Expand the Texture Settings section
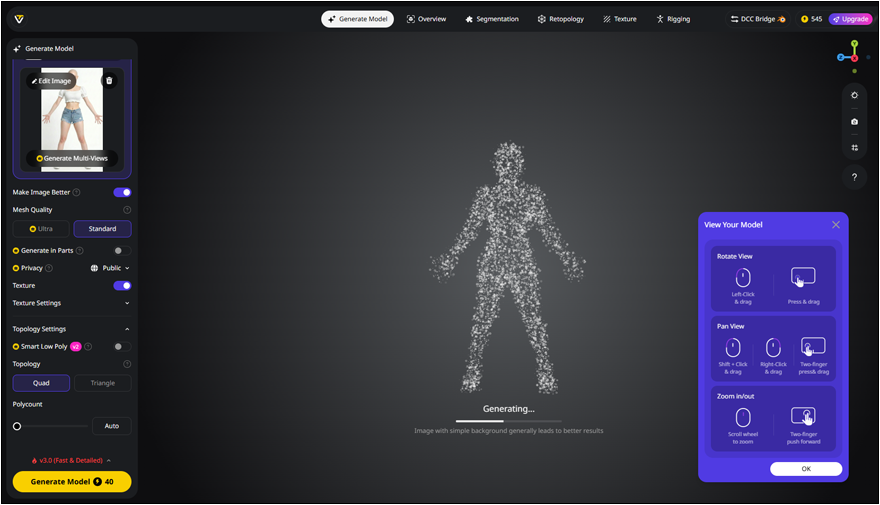The width and height of the screenshot is (880, 505). tap(127, 303)
